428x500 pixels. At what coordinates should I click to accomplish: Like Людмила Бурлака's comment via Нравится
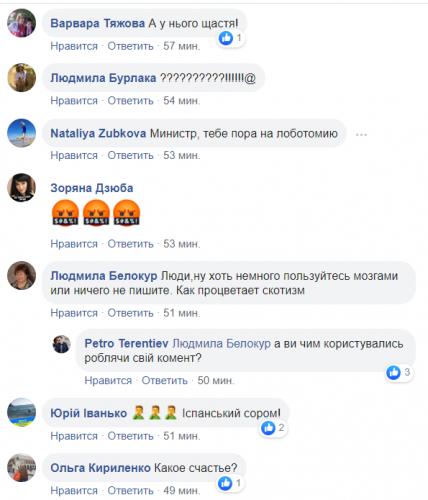(74, 101)
